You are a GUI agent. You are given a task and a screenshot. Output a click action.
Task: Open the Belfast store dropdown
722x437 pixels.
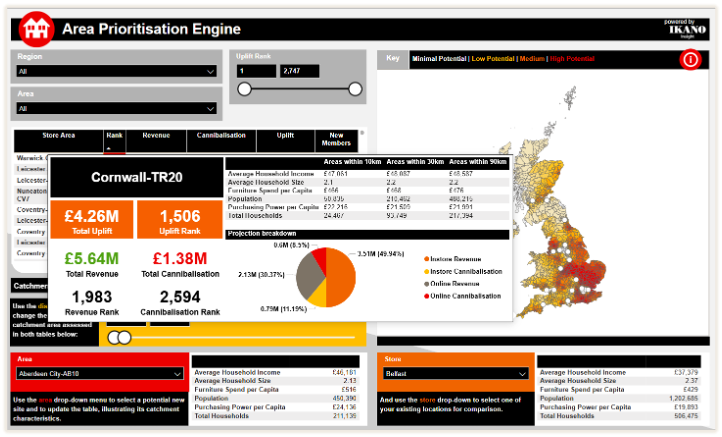tap(455, 373)
